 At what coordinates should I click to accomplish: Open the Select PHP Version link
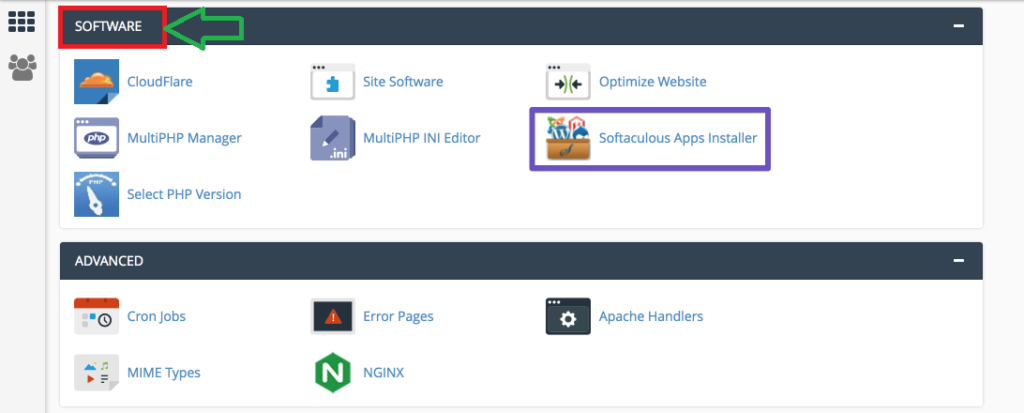pos(184,194)
